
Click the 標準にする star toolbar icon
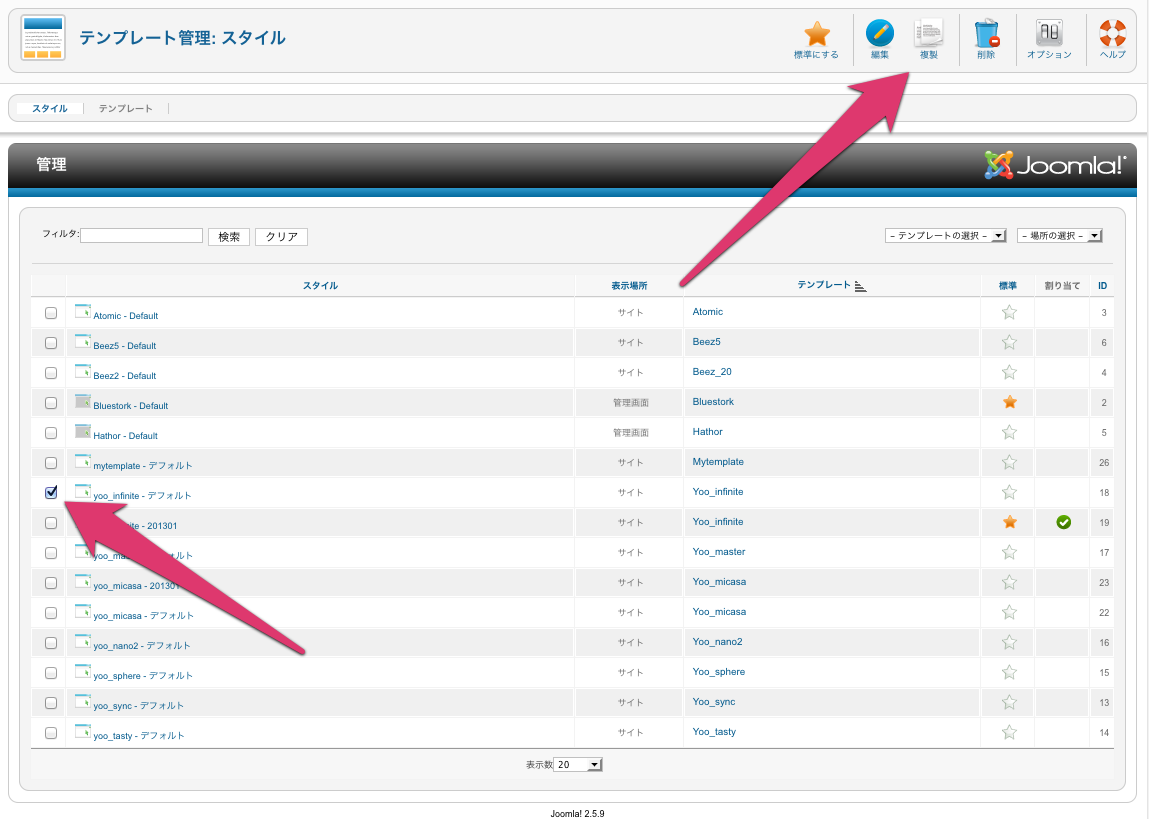(816, 36)
